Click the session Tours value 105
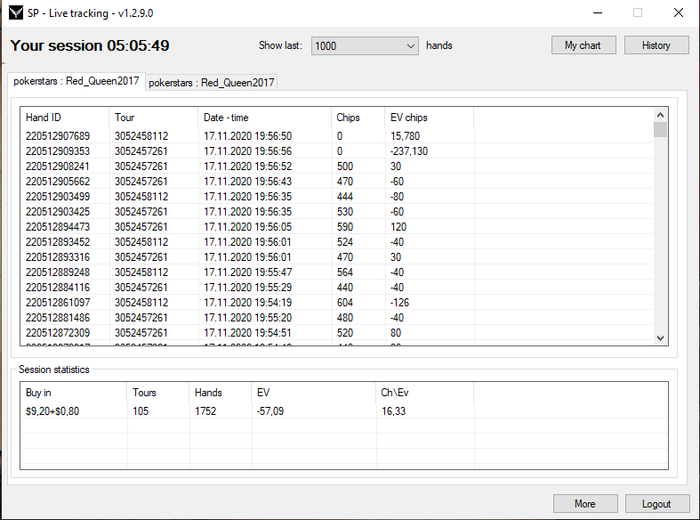700x520 pixels. pos(141,411)
